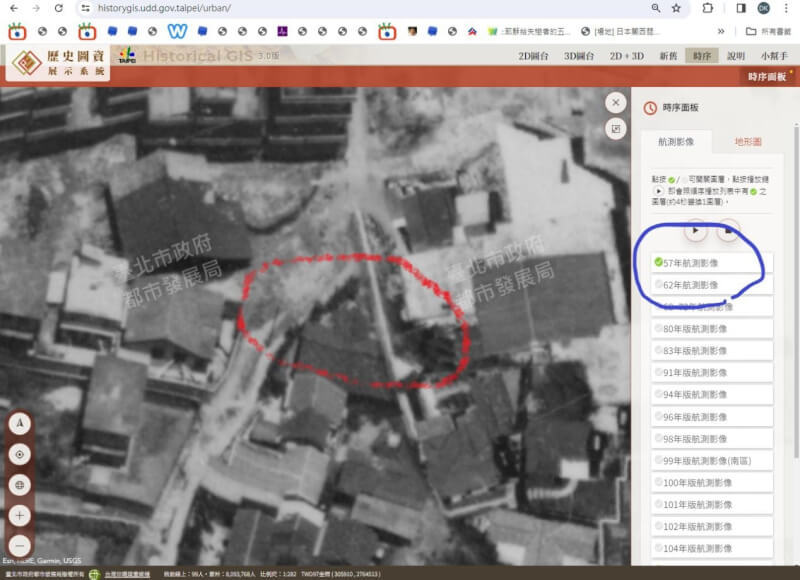Bookmark this page with the star icon
The height and width of the screenshot is (580, 800).
[677, 8]
